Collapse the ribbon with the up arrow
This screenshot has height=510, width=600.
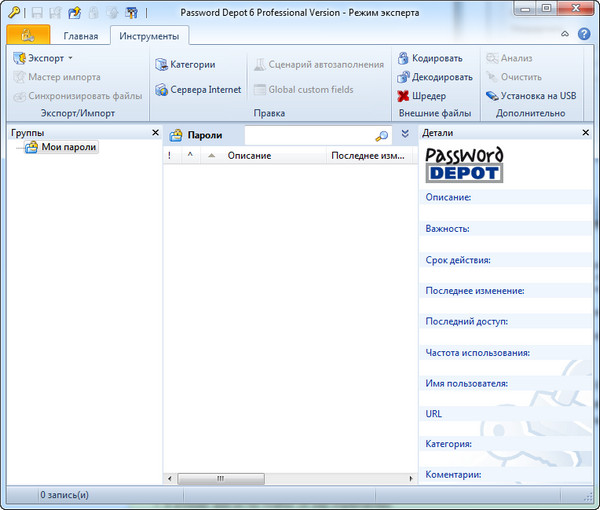coord(566,34)
